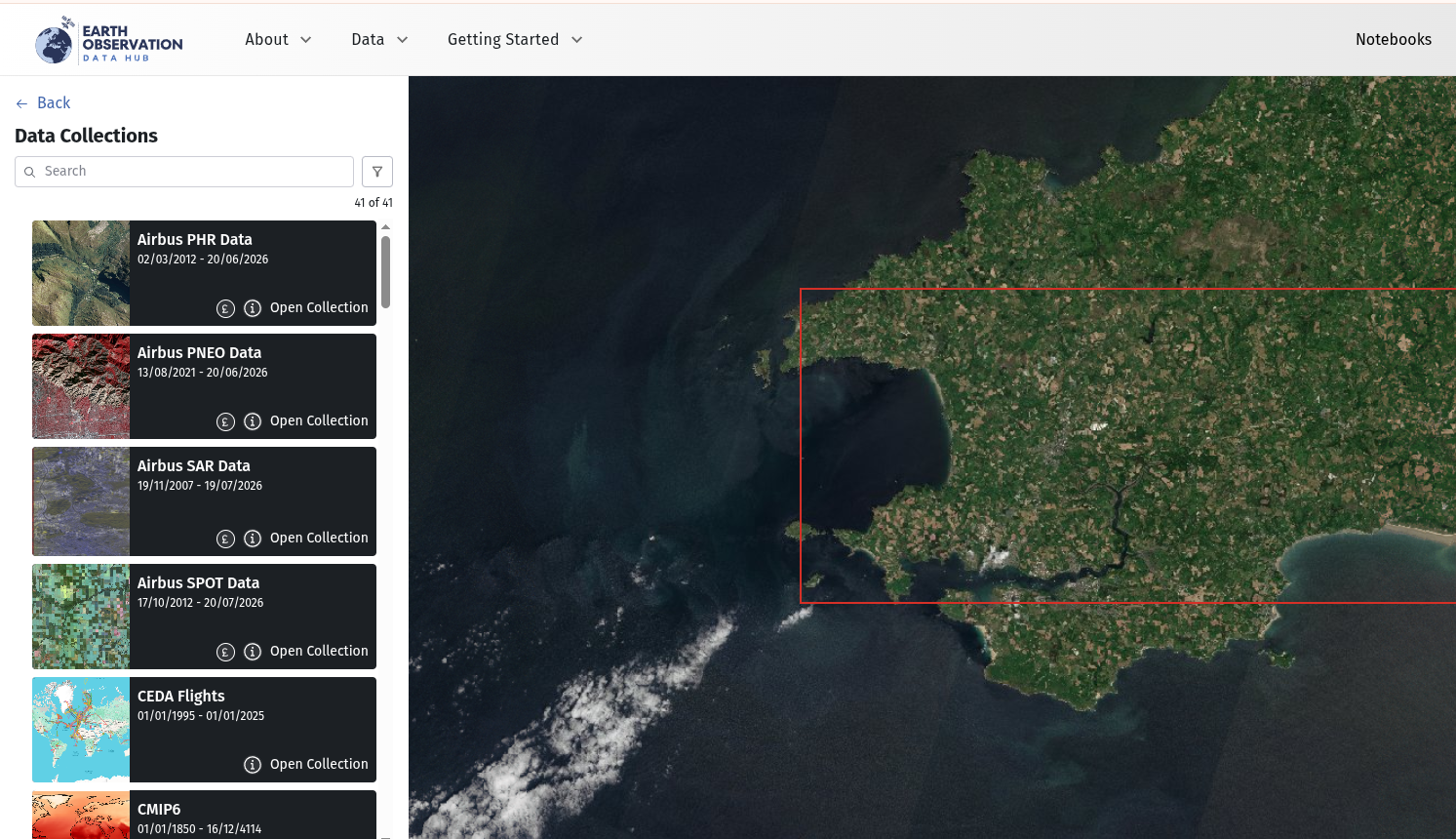Image resolution: width=1456 pixels, height=839 pixels.
Task: Open Collection for CEDA Flights
Action: pos(319,765)
